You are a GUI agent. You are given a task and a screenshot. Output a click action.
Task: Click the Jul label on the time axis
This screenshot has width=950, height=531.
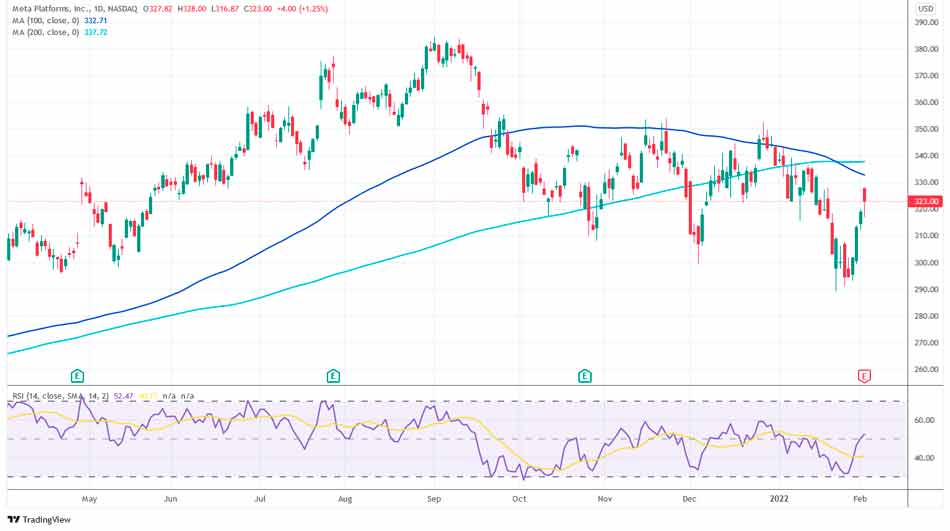(x=260, y=497)
